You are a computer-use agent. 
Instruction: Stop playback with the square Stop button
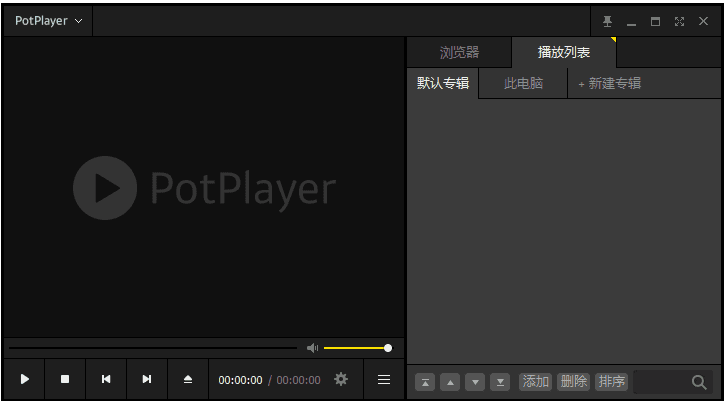coord(65,379)
